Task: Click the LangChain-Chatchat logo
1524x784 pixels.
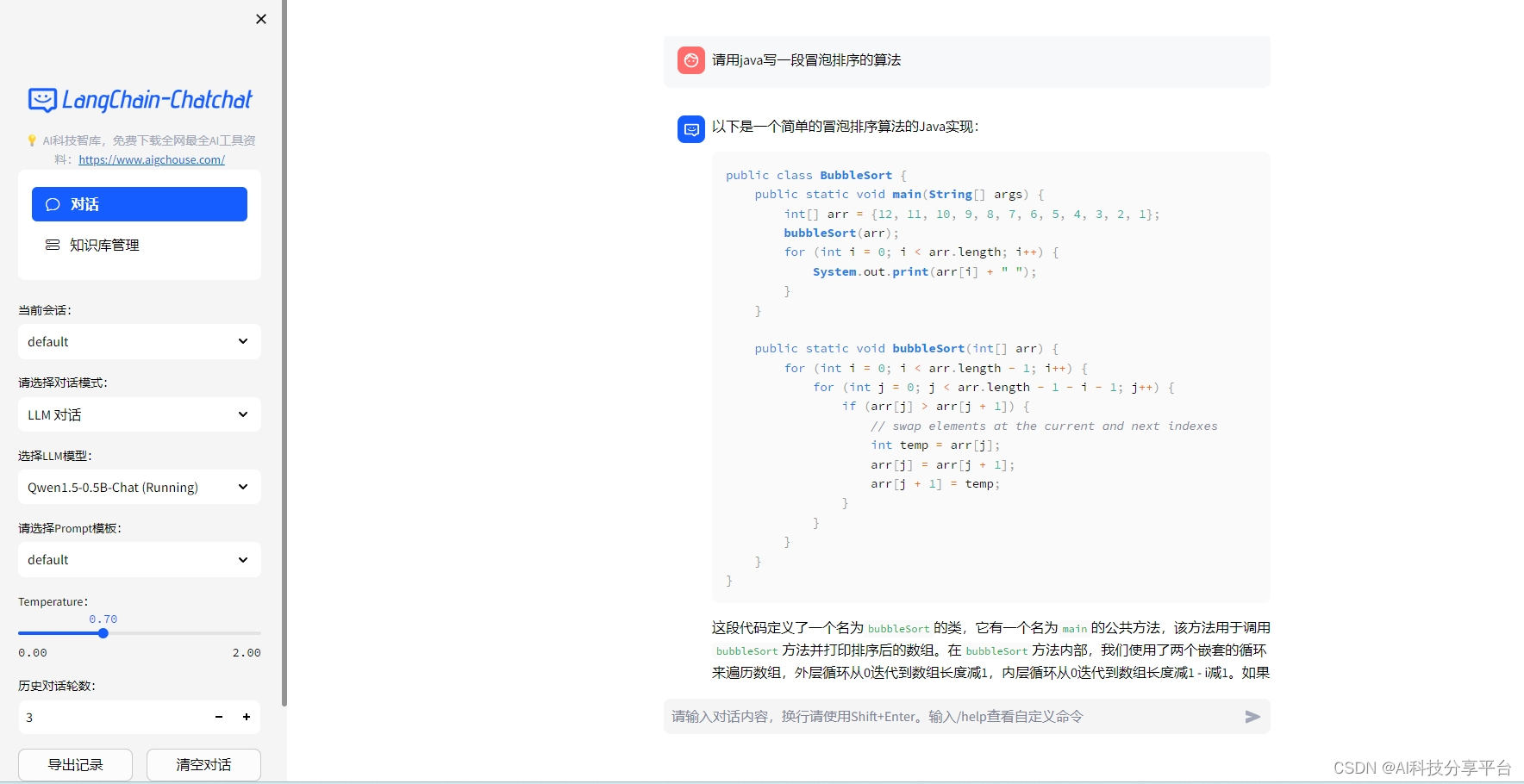Action: tap(140, 100)
